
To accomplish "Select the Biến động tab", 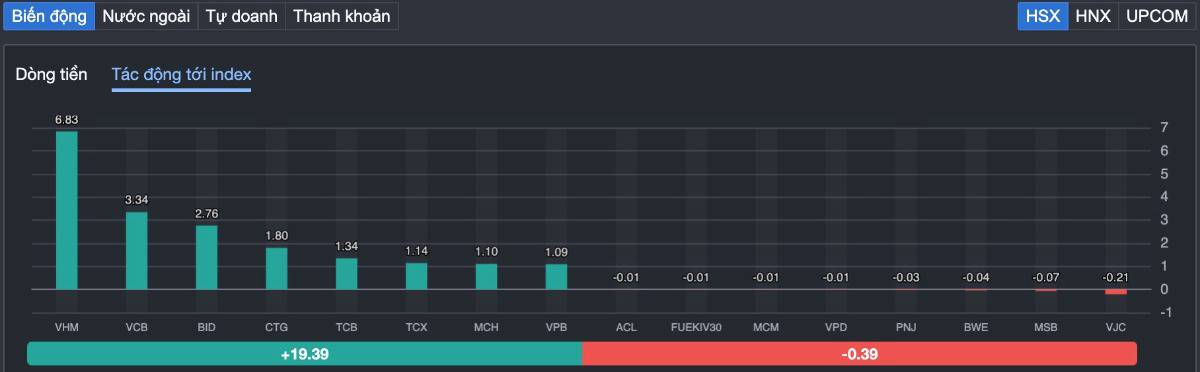I will click(50, 16).
